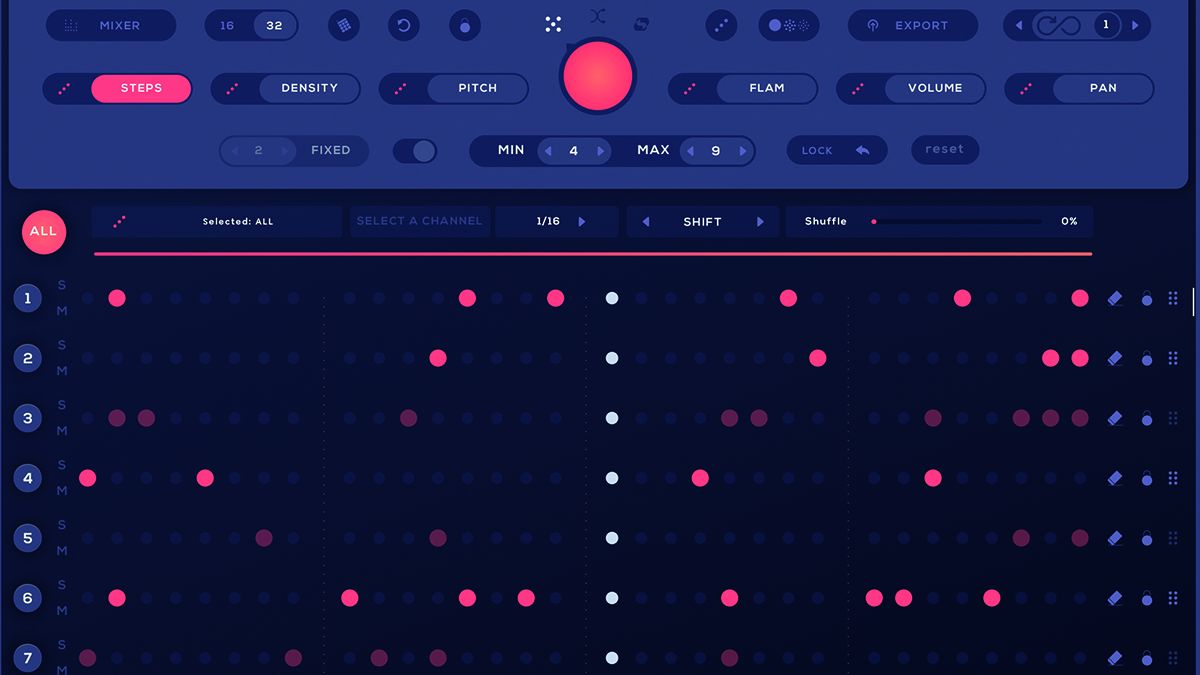Click the SHIFT right arrow

tap(760, 222)
